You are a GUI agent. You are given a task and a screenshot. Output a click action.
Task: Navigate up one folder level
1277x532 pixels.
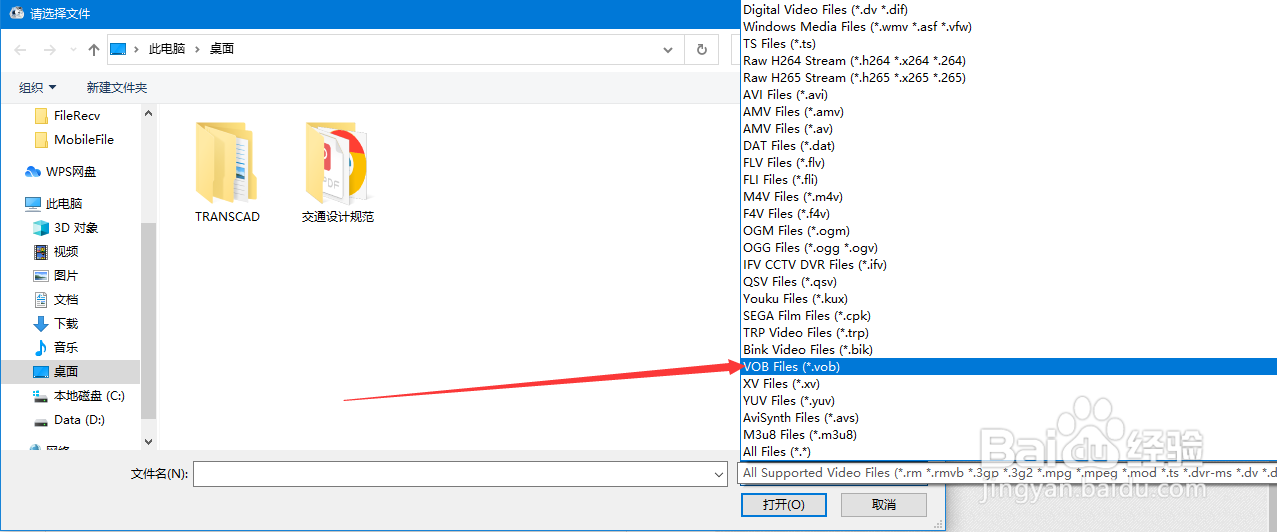click(x=93, y=49)
